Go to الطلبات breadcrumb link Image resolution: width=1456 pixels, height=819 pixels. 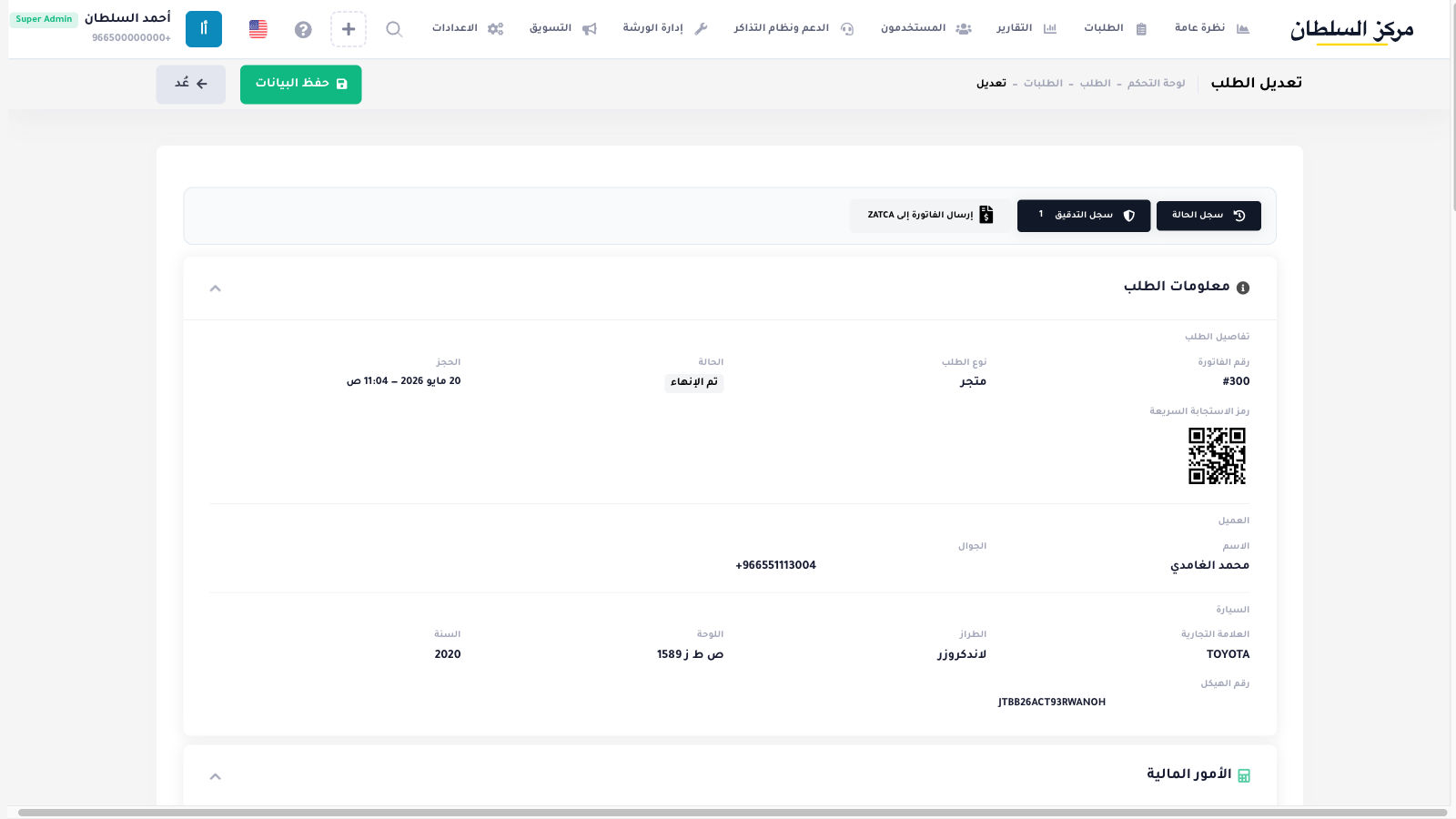point(1043,84)
